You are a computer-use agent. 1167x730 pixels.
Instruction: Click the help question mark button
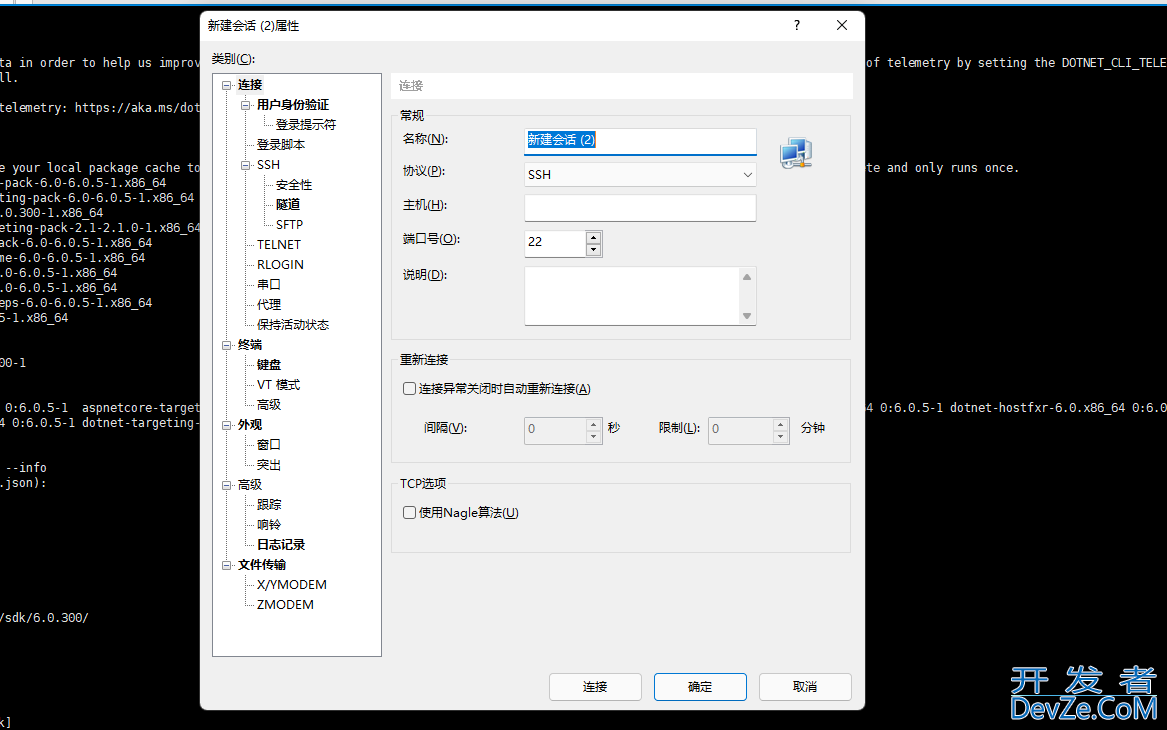coord(797,25)
